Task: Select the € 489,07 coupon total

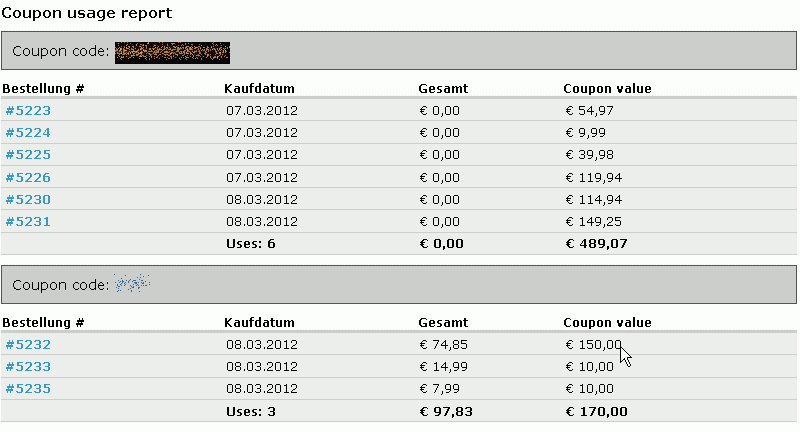Action: click(597, 244)
